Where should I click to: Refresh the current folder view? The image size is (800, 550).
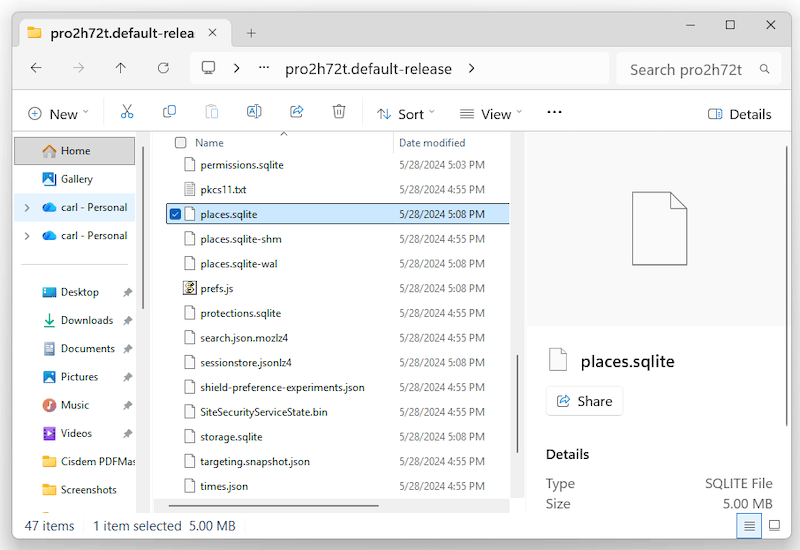(163, 68)
